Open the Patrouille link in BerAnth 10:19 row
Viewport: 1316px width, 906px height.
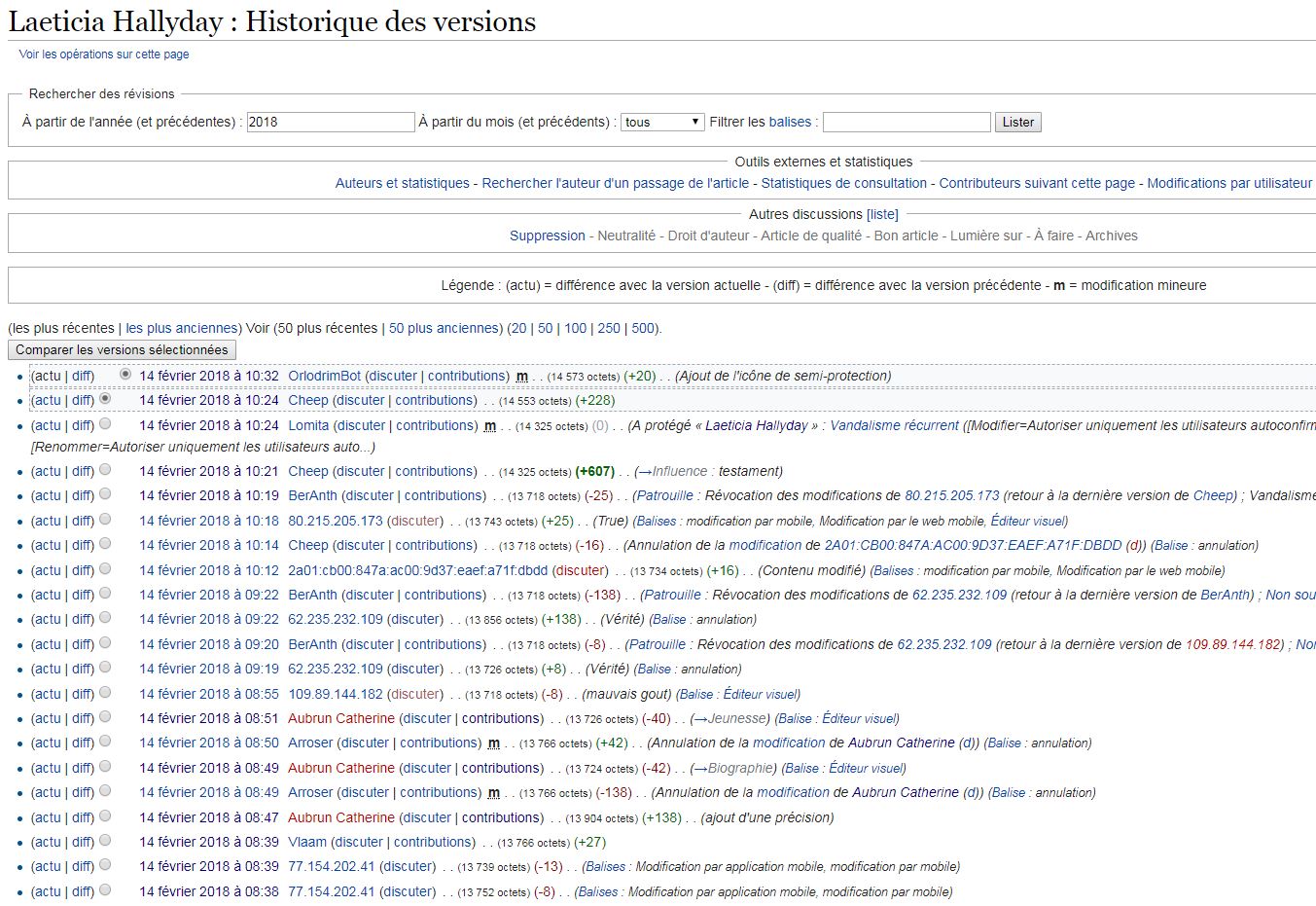664,495
